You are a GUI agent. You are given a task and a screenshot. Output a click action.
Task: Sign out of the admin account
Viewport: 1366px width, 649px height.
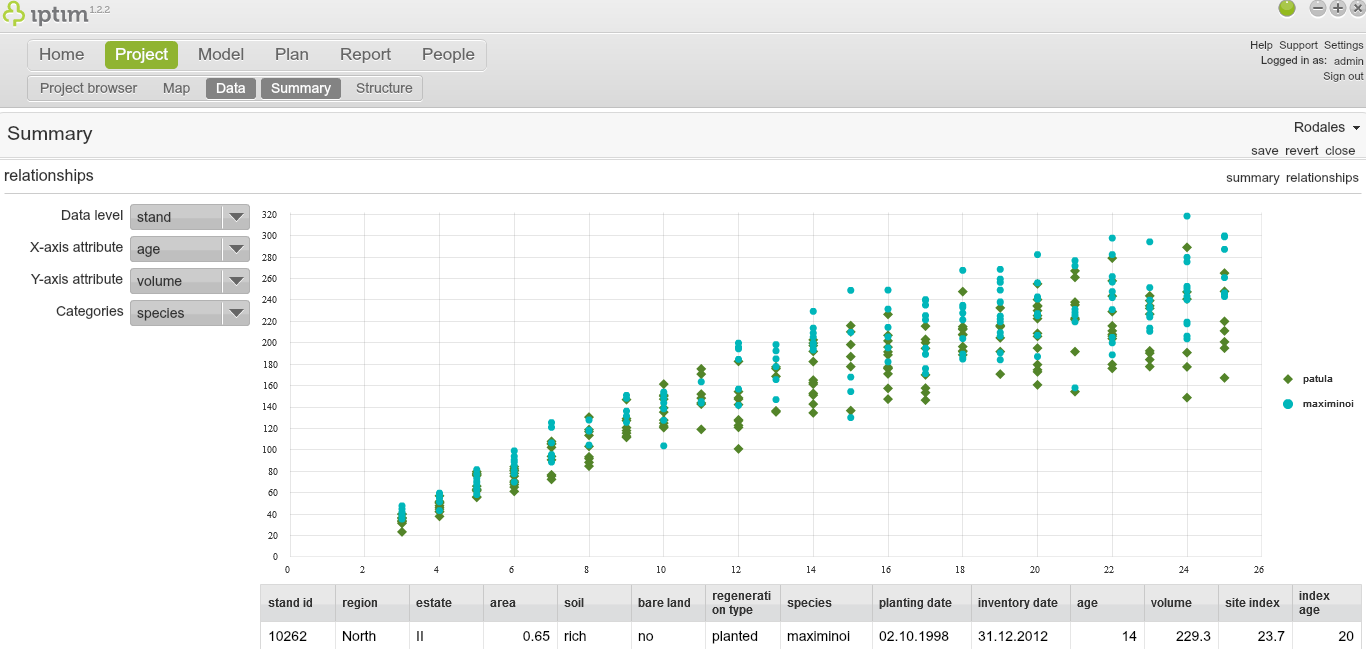coord(1342,76)
